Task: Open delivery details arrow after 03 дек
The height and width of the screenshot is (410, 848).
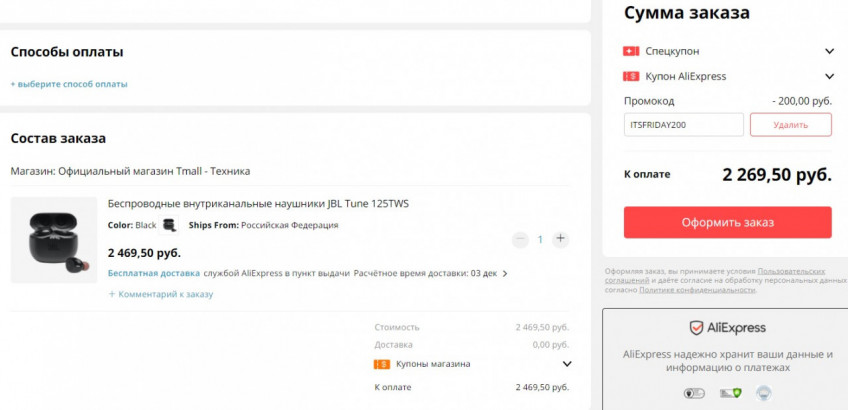Action: (505, 274)
